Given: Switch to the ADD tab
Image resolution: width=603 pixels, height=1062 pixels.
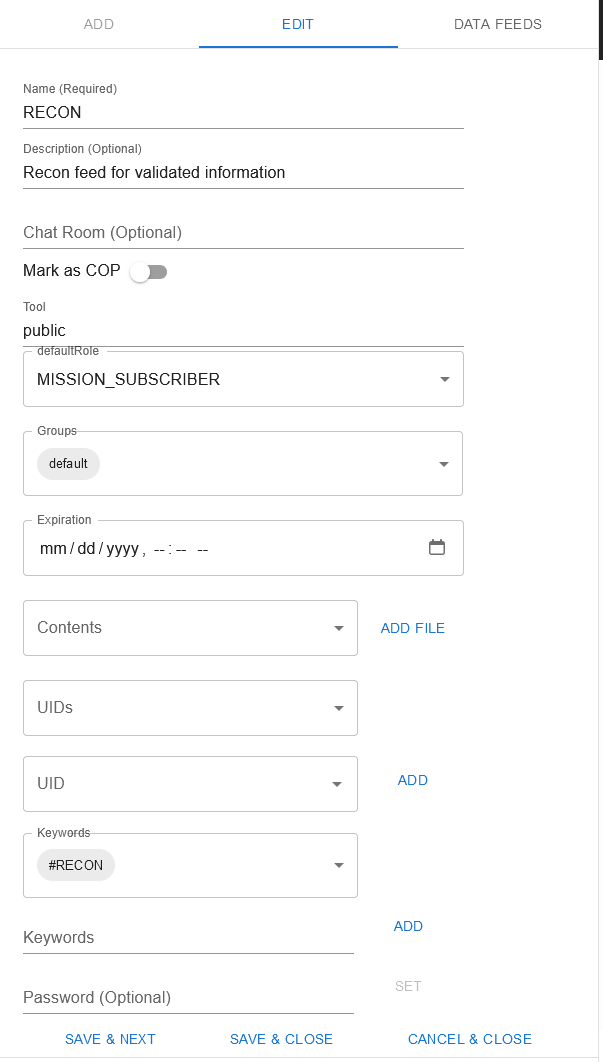Looking at the screenshot, I should coord(99,24).
